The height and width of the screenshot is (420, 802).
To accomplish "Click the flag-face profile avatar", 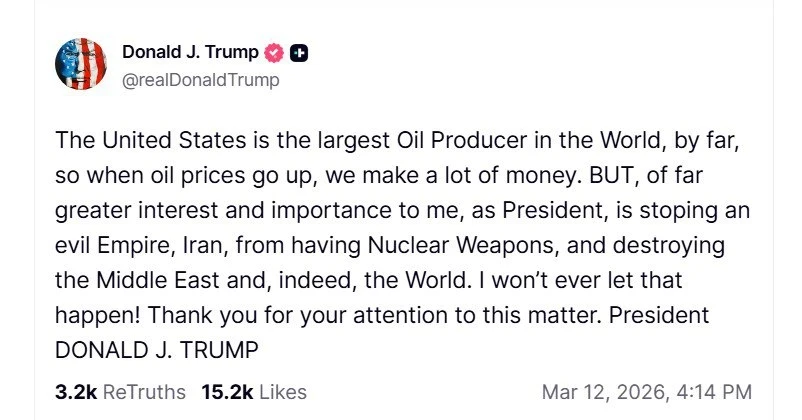I will [x=81, y=65].
